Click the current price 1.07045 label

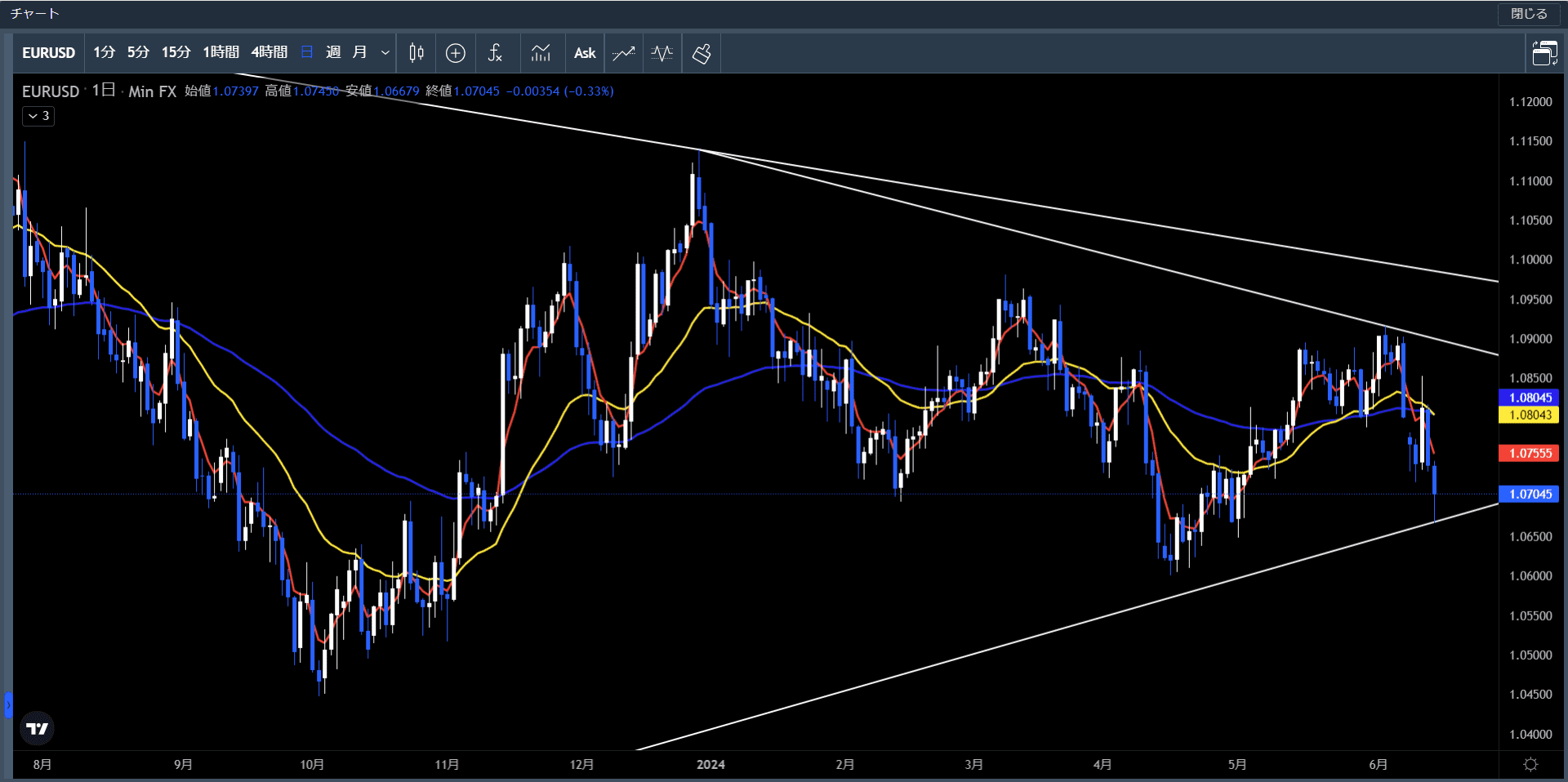coord(1530,494)
